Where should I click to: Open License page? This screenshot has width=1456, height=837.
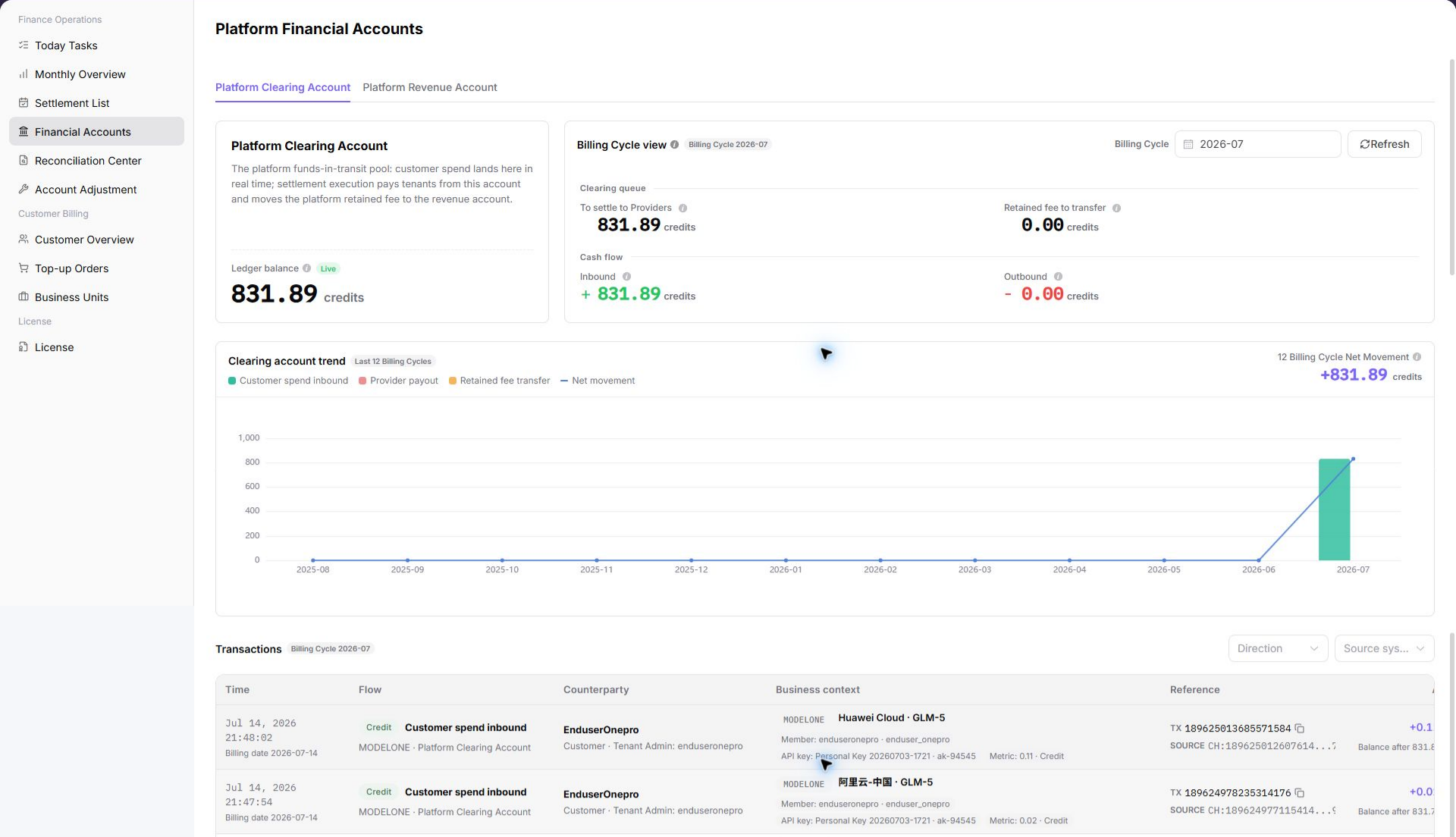96,347
